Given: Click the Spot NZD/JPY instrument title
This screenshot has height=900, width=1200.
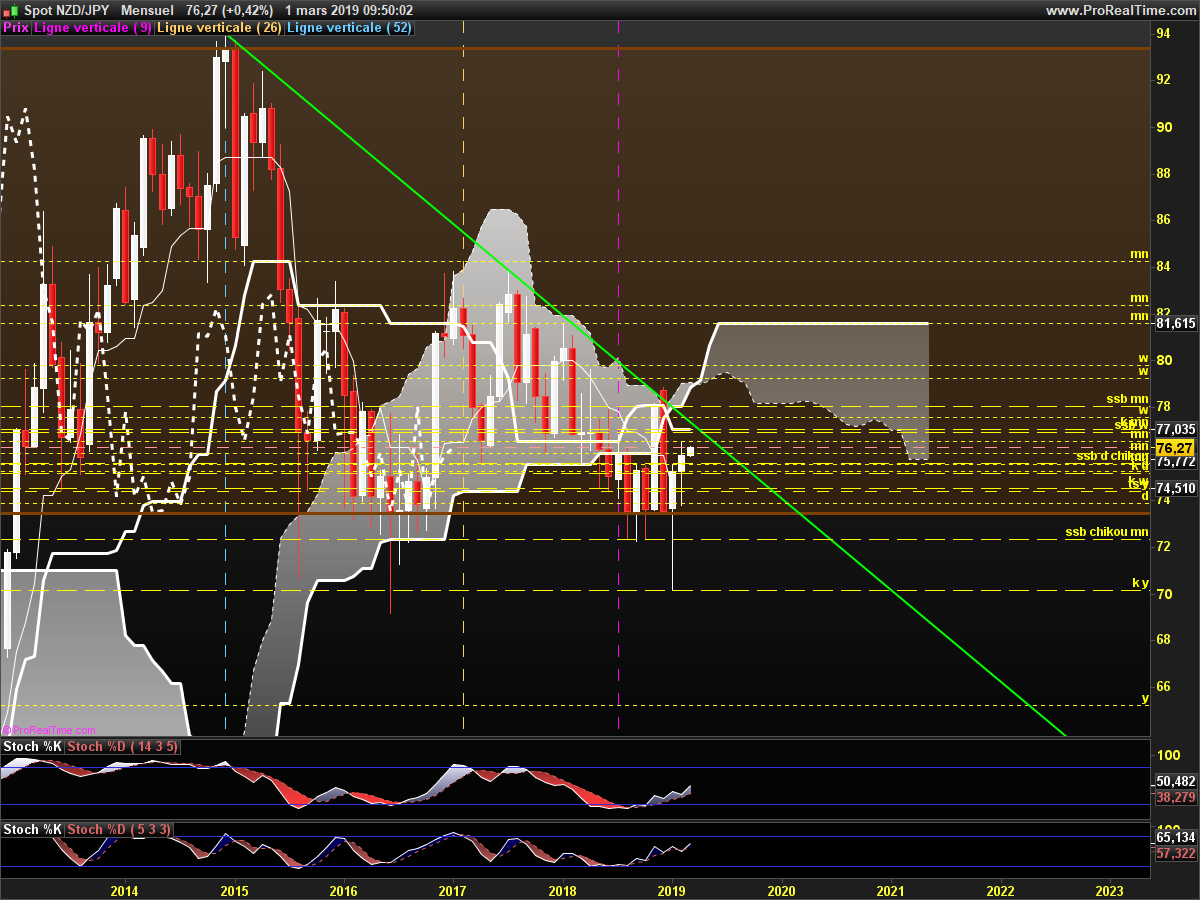Looking at the screenshot, I should coord(67,11).
